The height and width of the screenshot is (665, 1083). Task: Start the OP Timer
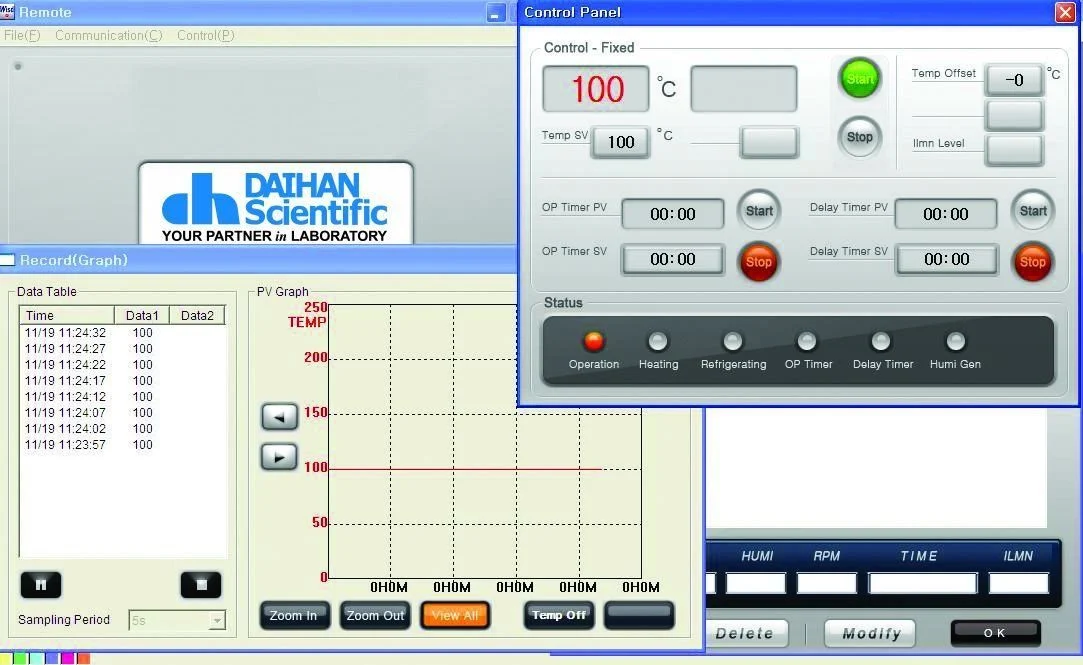click(x=759, y=211)
